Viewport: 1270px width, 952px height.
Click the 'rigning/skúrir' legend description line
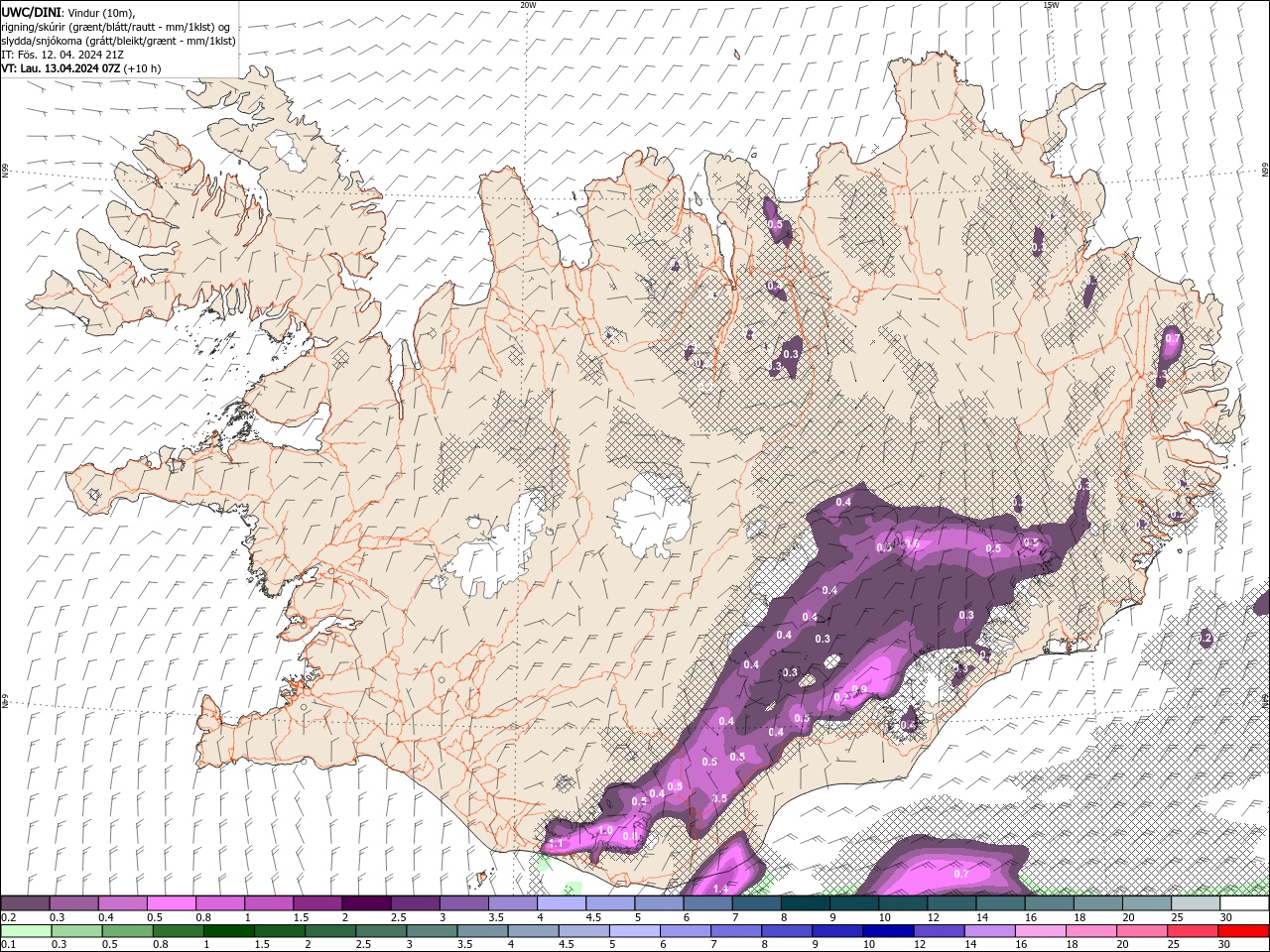tap(117, 27)
